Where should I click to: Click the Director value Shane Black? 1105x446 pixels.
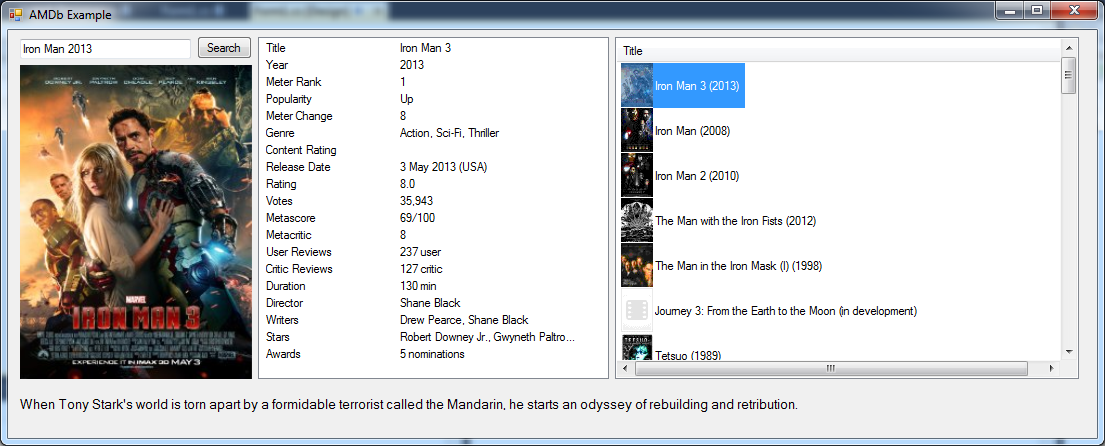[430, 303]
